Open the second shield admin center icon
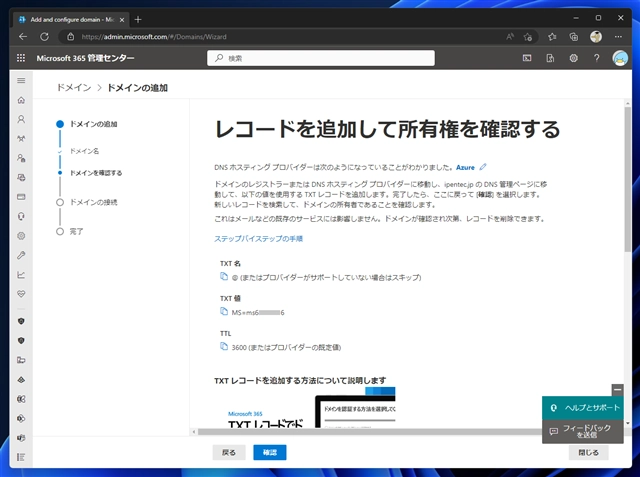This screenshot has height=477, width=640. [x=21, y=340]
